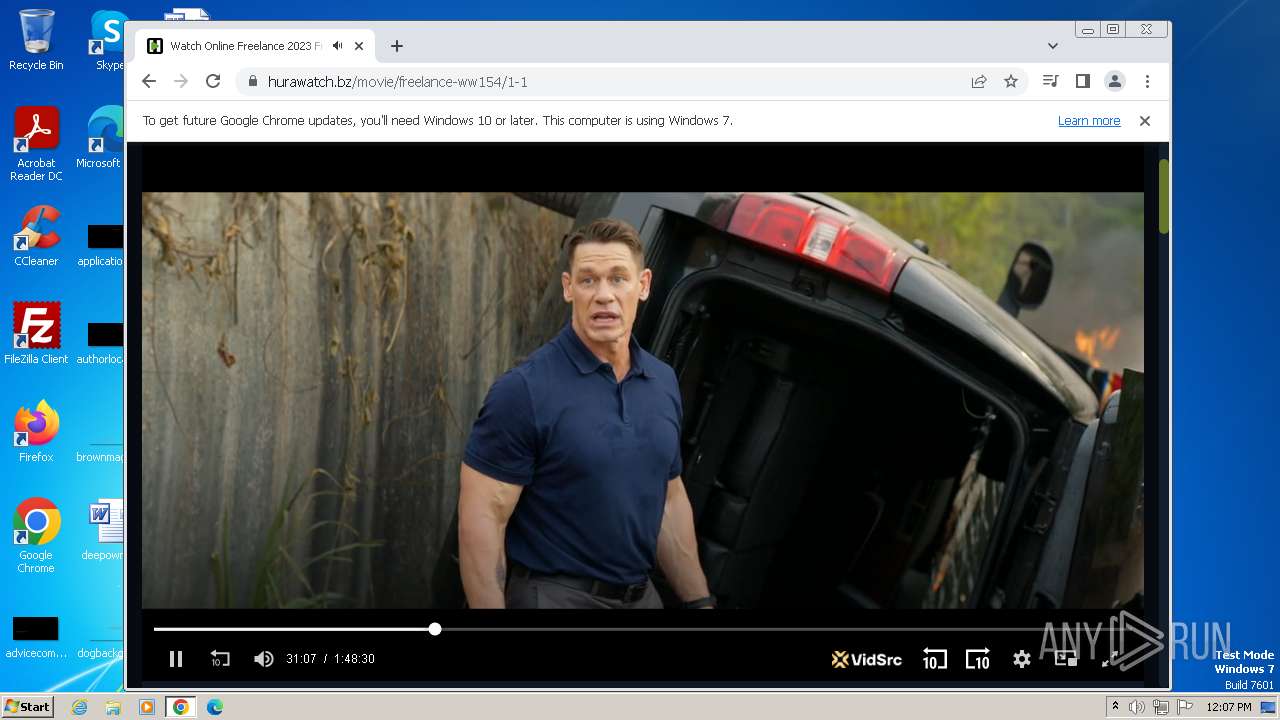This screenshot has width=1280, height=720.
Task: Bookmark this tab with star icon
Action: [x=1011, y=82]
